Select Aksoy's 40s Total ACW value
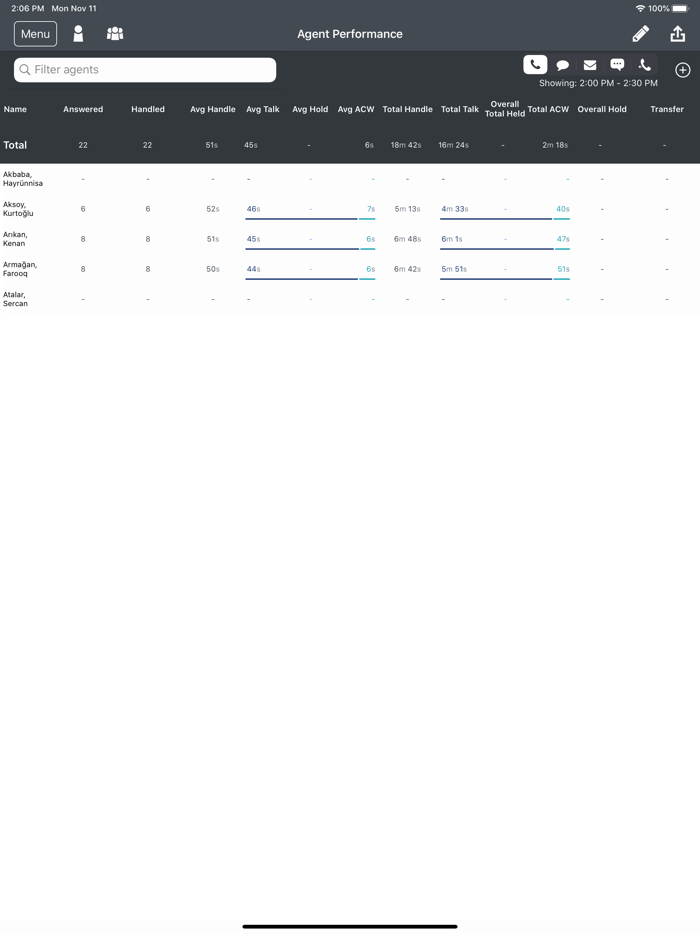 point(563,209)
